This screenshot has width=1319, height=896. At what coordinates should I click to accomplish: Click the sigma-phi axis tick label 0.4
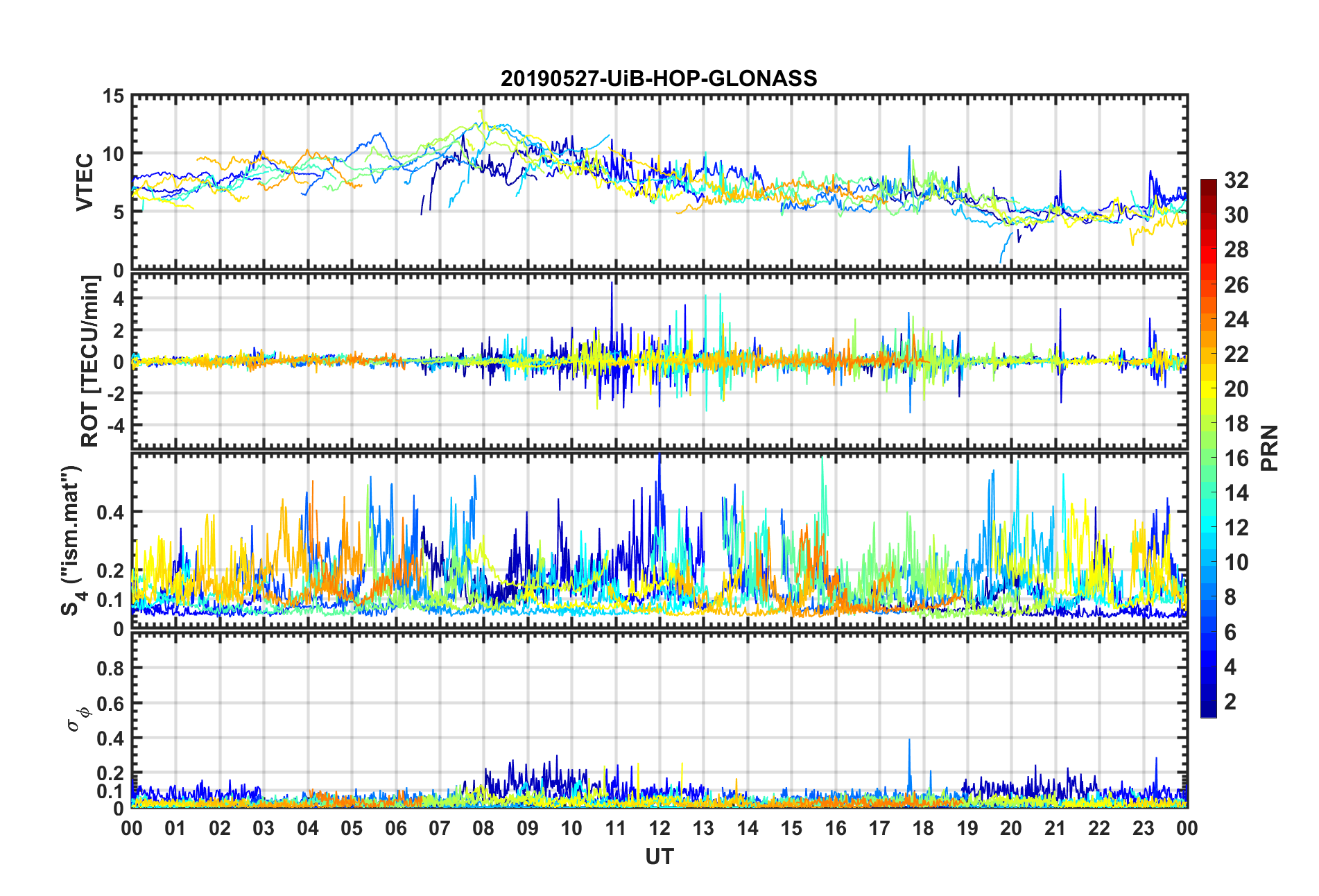click(110, 739)
